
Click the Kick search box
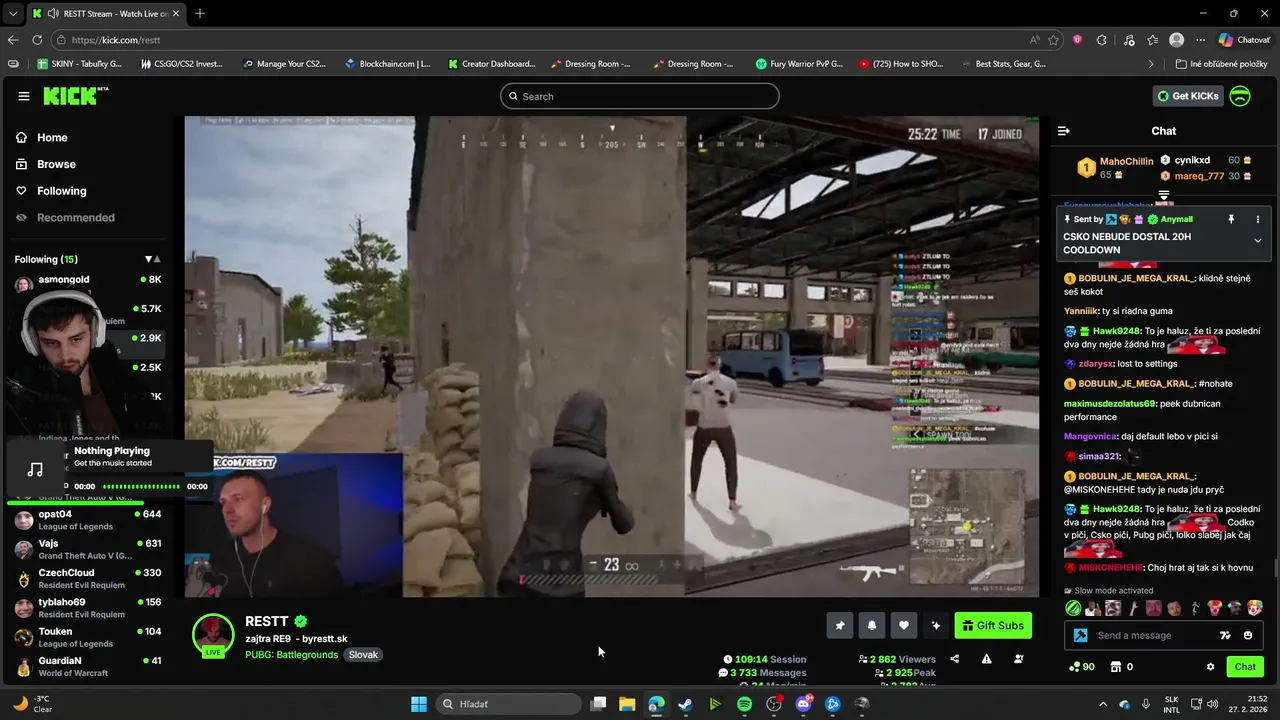click(640, 96)
